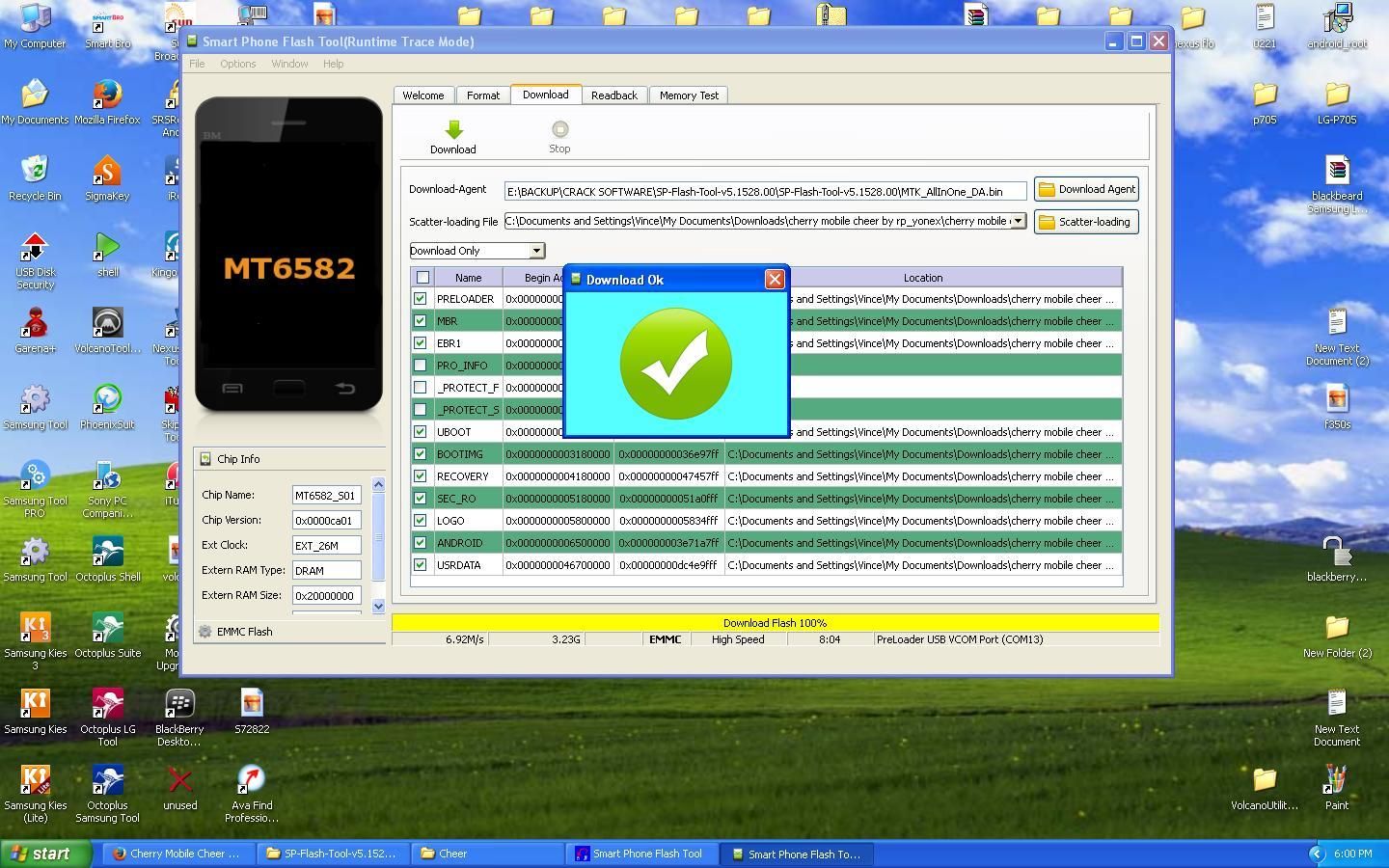Image resolution: width=1389 pixels, height=868 pixels.
Task: Open Ava Find Professional icon
Action: pyautogui.click(x=252, y=794)
